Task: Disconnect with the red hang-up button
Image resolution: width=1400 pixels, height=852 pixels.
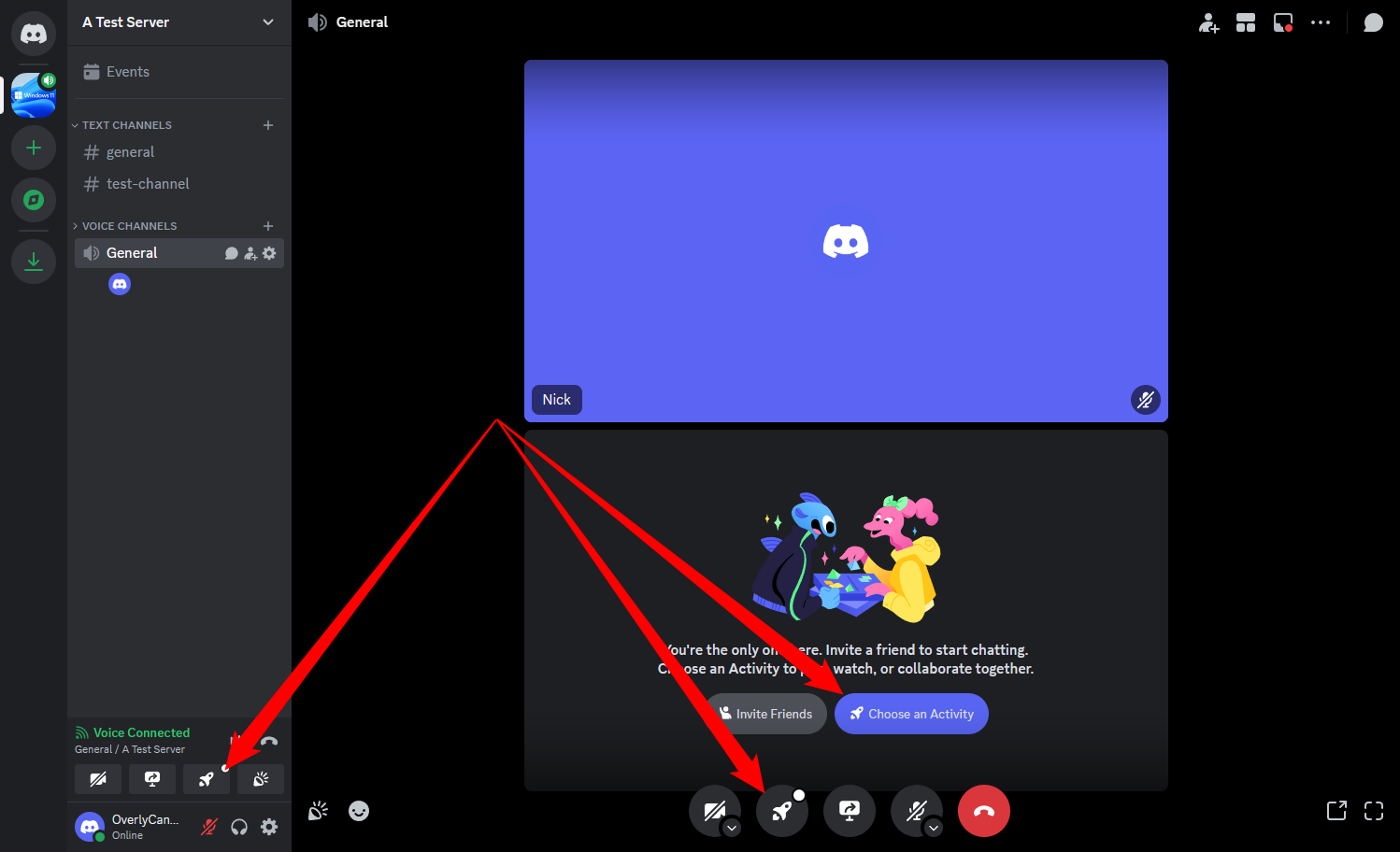Action: point(984,811)
